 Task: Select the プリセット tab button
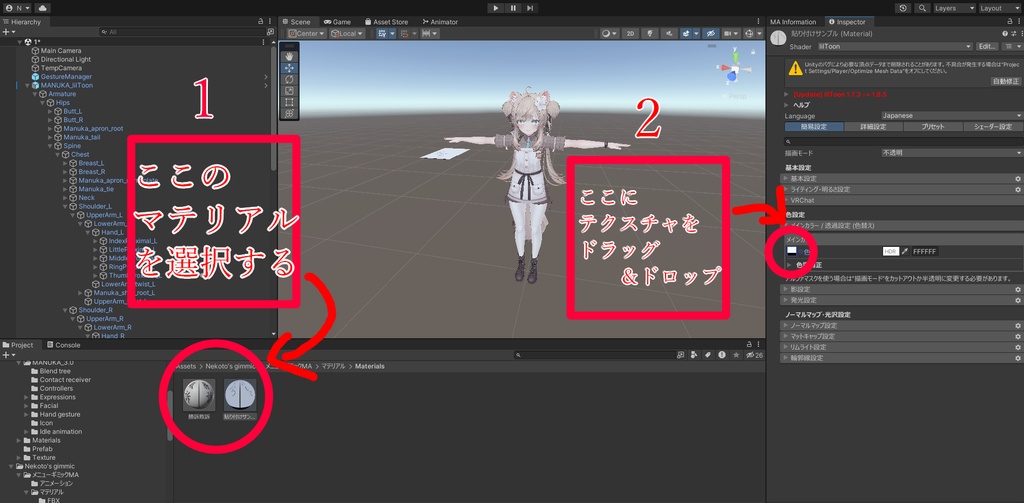pos(933,127)
